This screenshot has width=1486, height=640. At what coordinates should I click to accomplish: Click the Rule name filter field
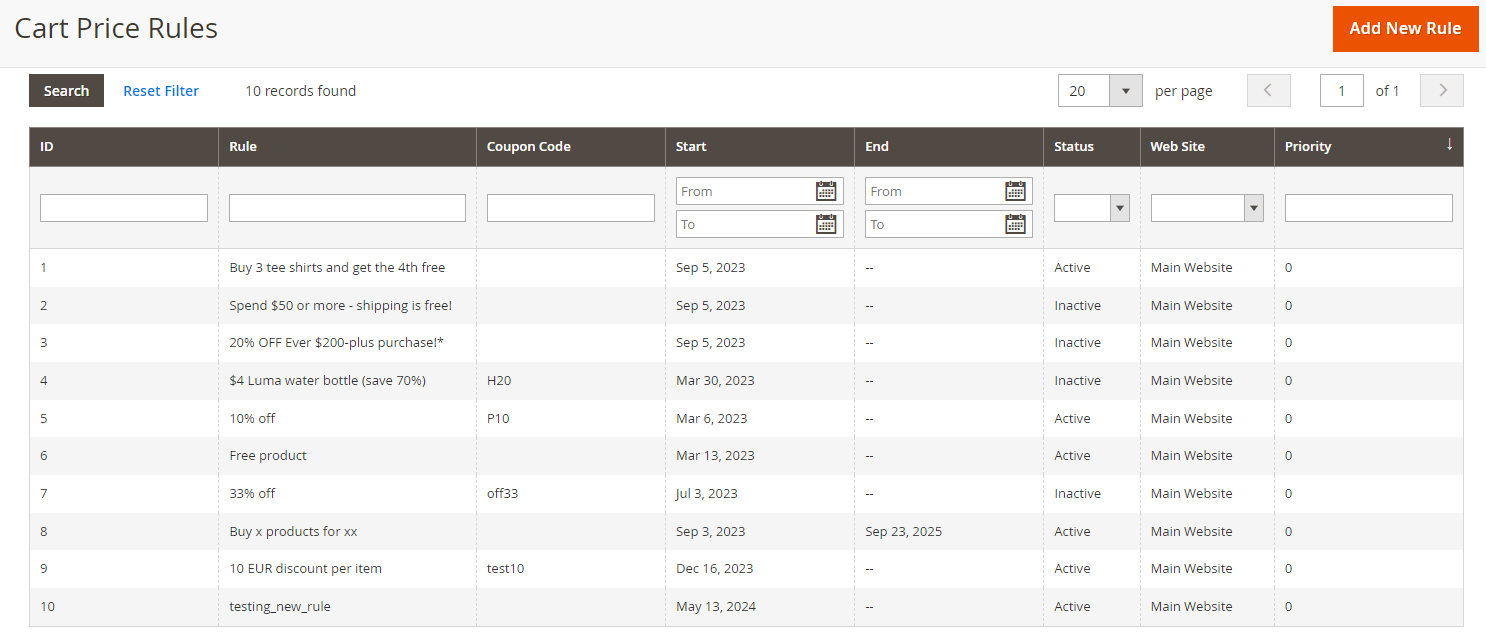tap(347, 208)
